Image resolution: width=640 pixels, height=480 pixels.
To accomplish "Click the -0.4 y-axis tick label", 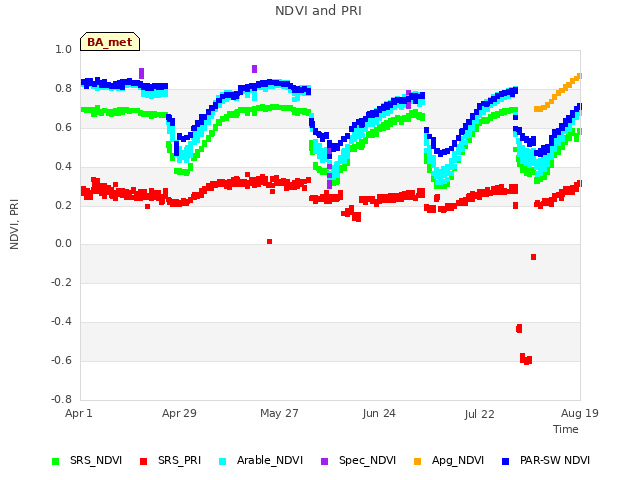I will pos(61,321).
